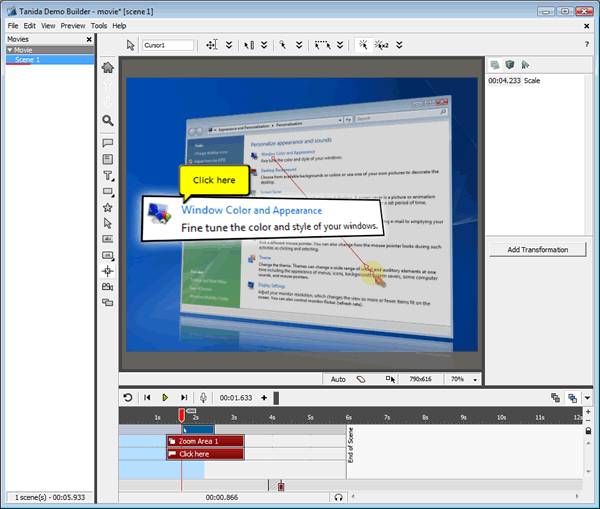Screen dimensions: 600x509
Task: Close the Movies panel
Action: (89, 39)
